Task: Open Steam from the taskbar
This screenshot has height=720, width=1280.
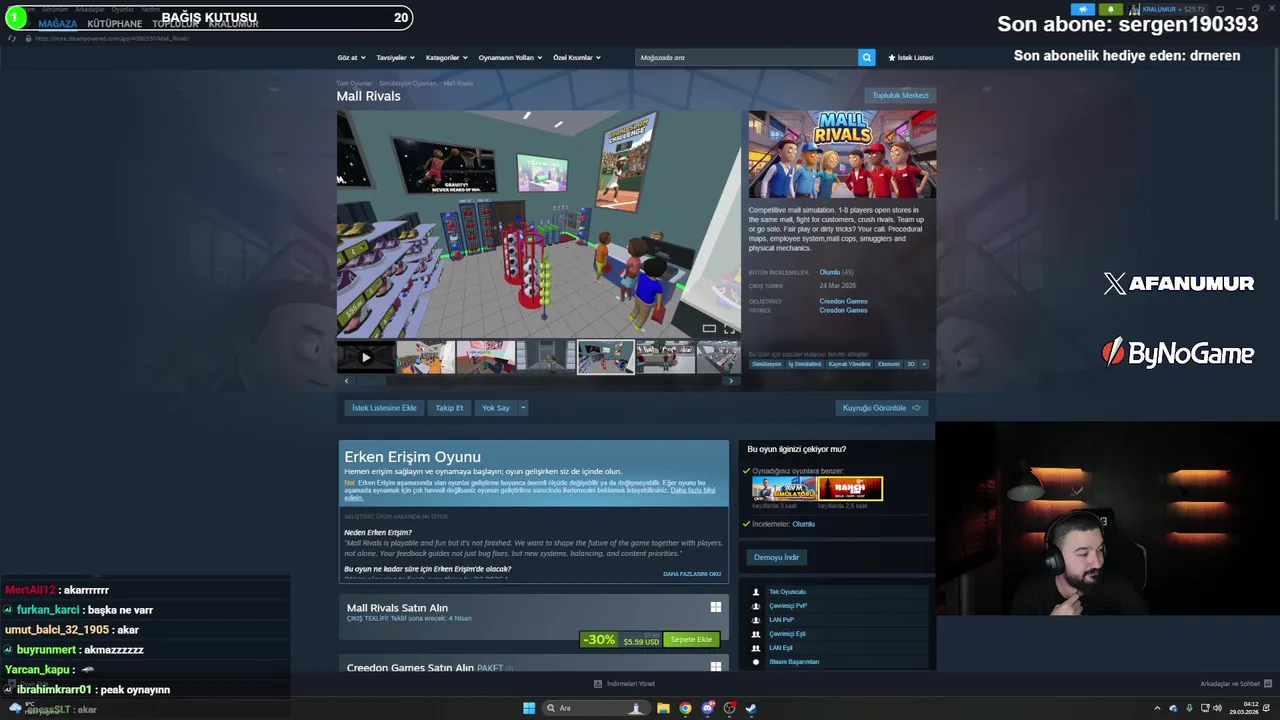Action: pos(751,708)
